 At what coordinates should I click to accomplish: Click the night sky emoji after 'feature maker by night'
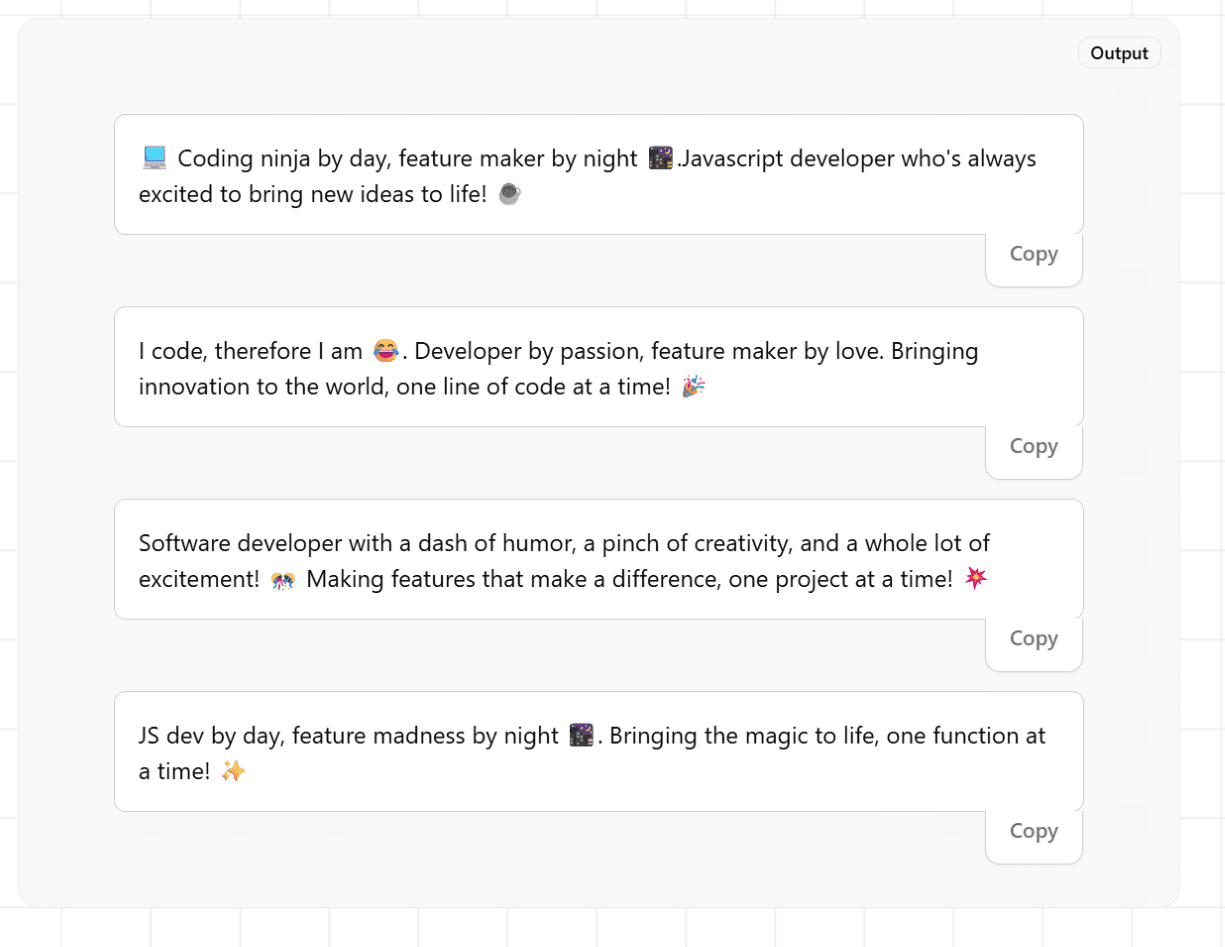tap(660, 158)
